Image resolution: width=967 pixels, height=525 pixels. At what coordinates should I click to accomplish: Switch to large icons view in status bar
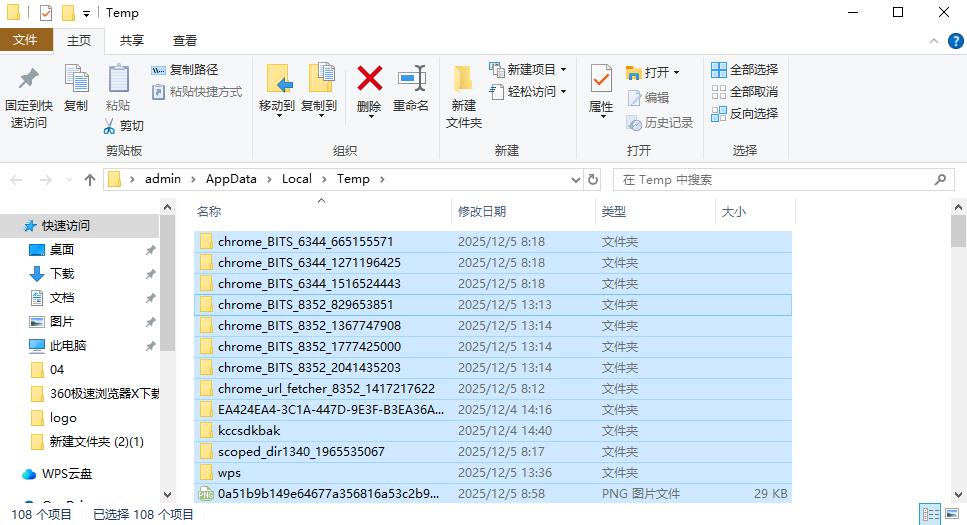(952, 514)
